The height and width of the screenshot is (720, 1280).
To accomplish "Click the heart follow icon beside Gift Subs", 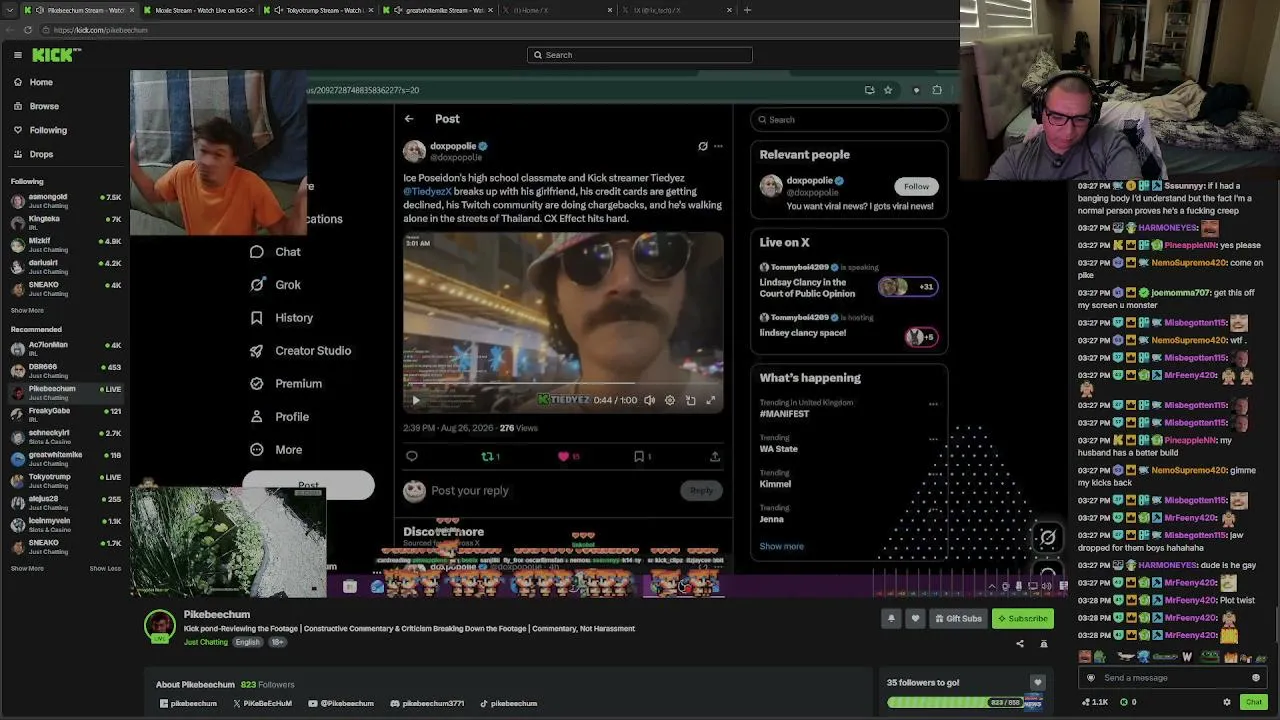I will click(915, 618).
